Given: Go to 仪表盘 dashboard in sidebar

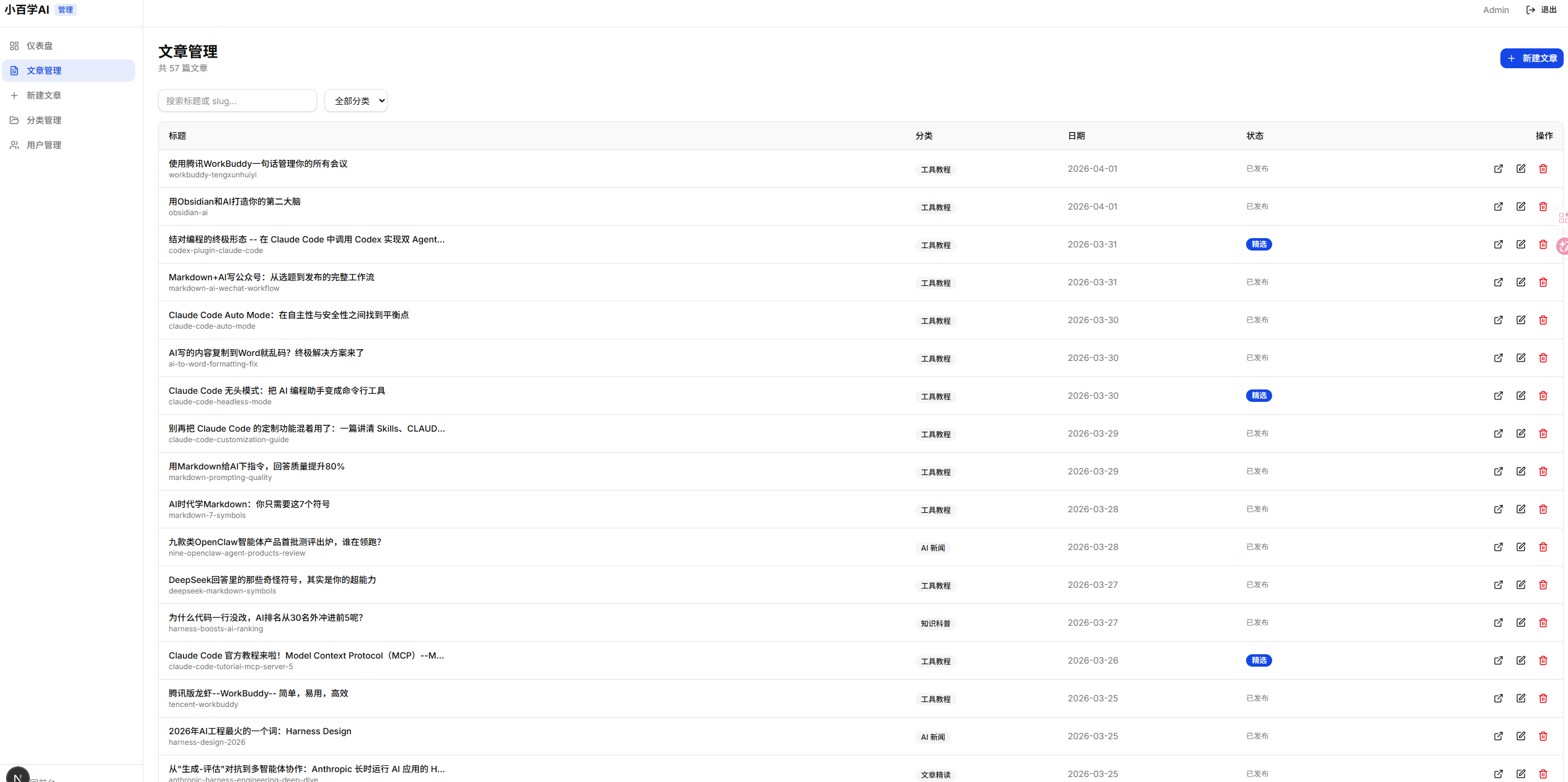Looking at the screenshot, I should [x=40, y=46].
